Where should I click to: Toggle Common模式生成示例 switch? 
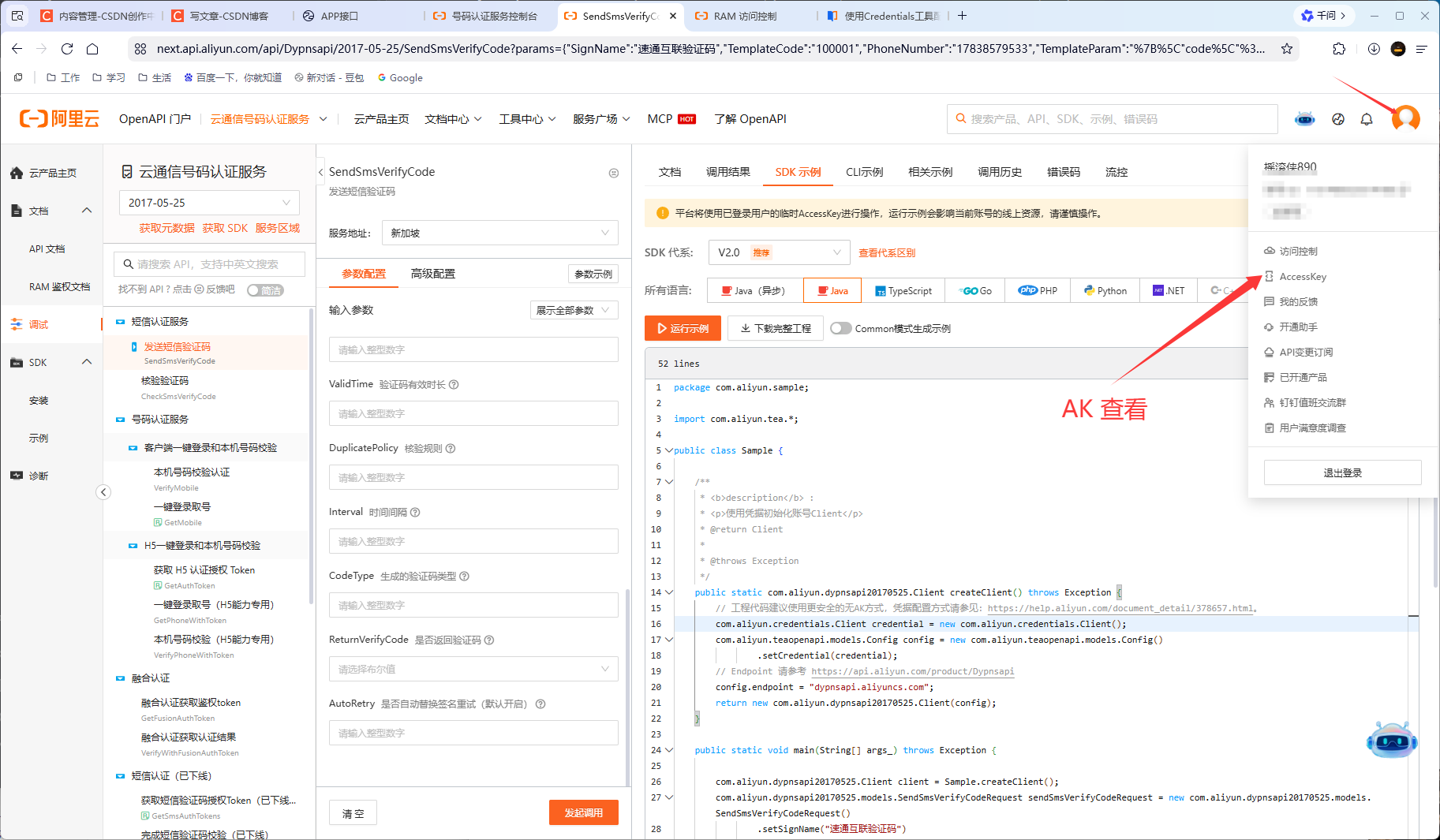pyautogui.click(x=840, y=329)
